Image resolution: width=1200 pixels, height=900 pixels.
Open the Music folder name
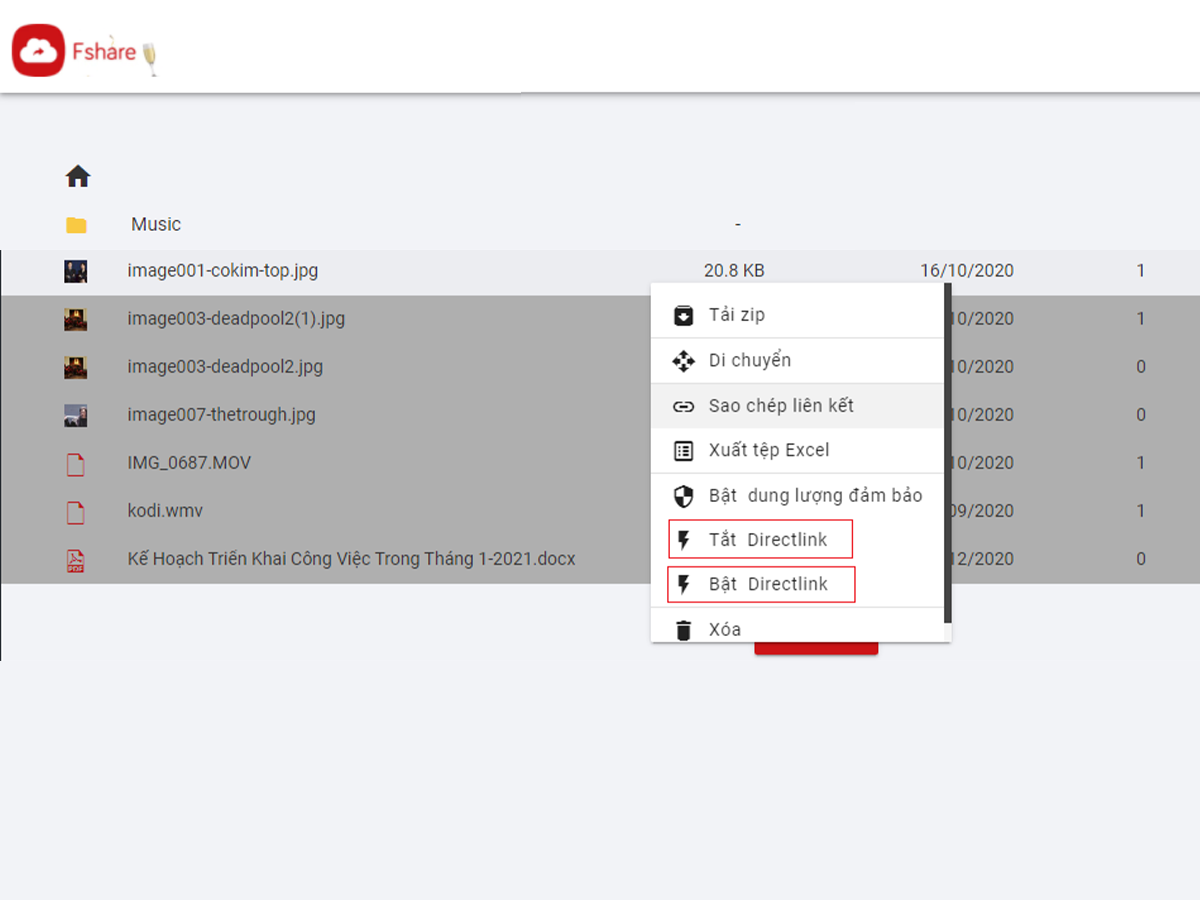[x=156, y=225]
